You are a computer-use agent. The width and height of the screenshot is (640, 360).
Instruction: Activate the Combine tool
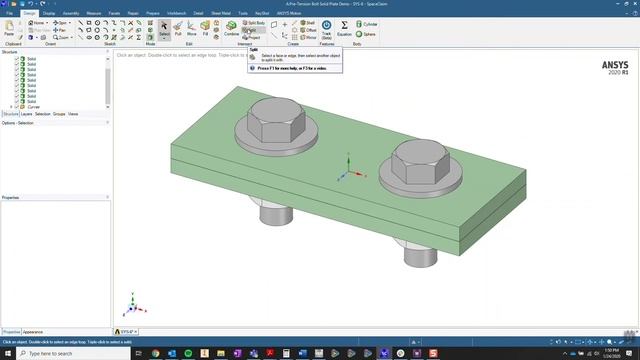click(x=231, y=29)
